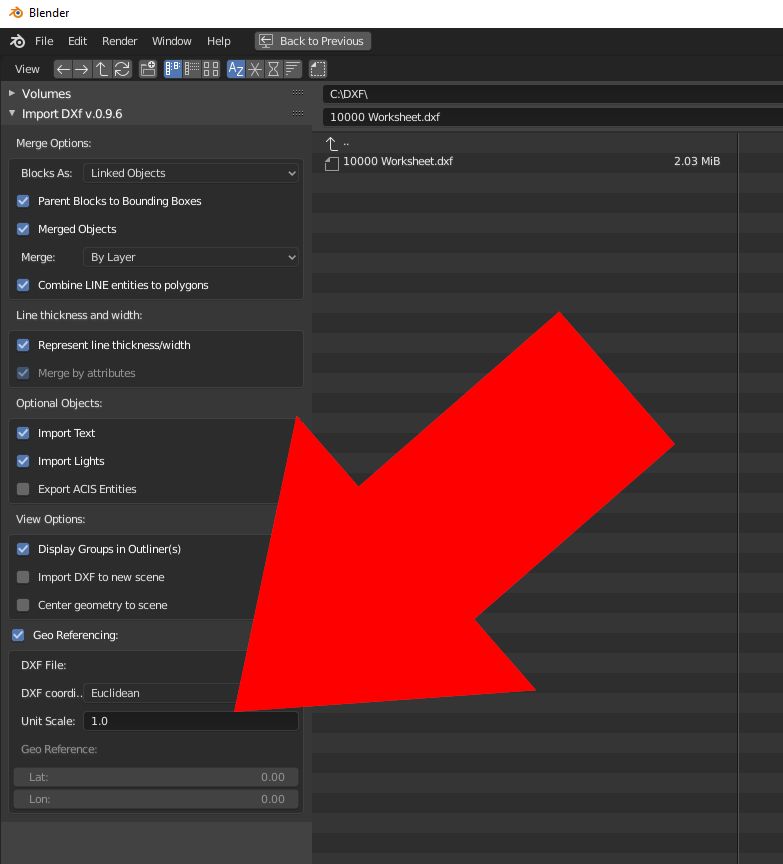This screenshot has width=783, height=864.
Task: Disable Import Text option
Action: (x=23, y=434)
